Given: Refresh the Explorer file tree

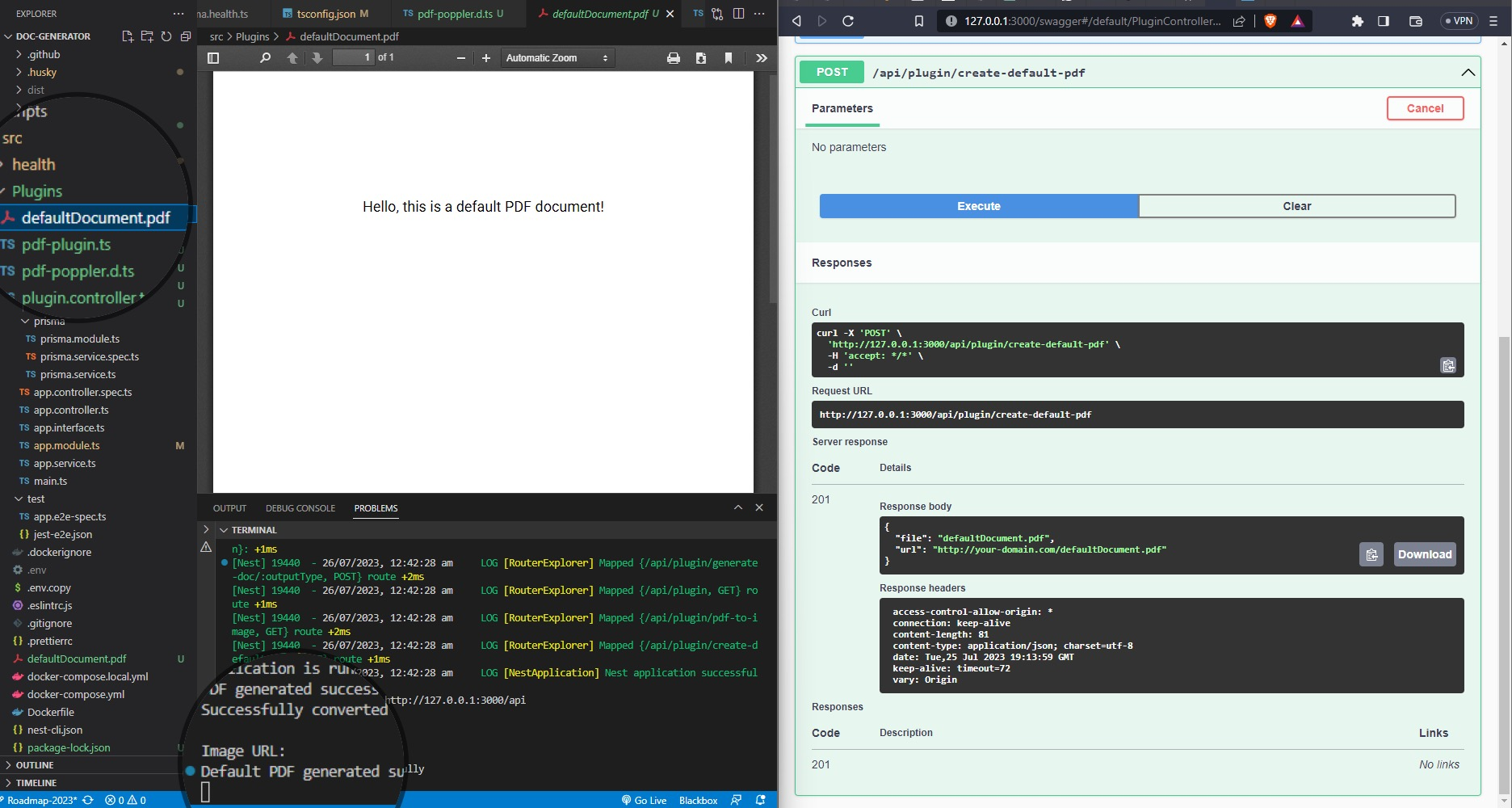Looking at the screenshot, I should [x=166, y=36].
